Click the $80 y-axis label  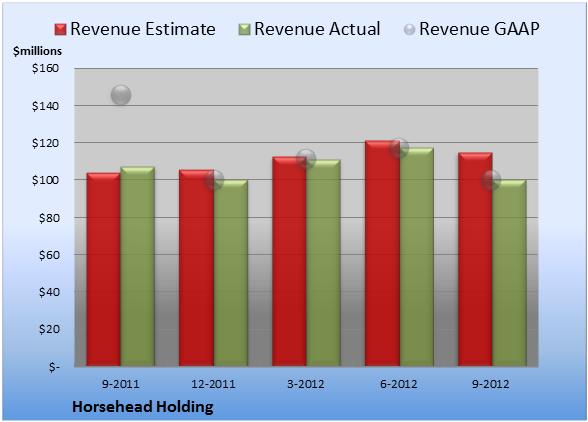click(49, 218)
